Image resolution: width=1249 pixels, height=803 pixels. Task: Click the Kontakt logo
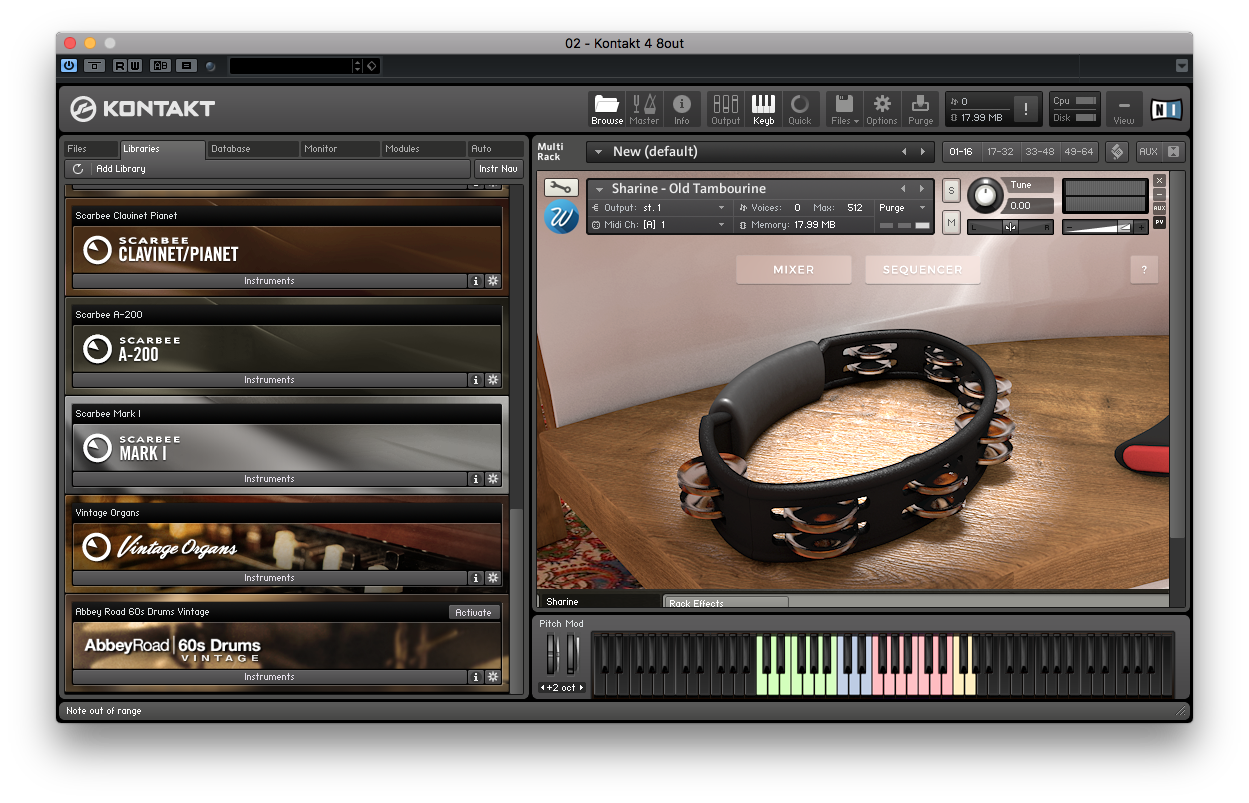point(143,109)
